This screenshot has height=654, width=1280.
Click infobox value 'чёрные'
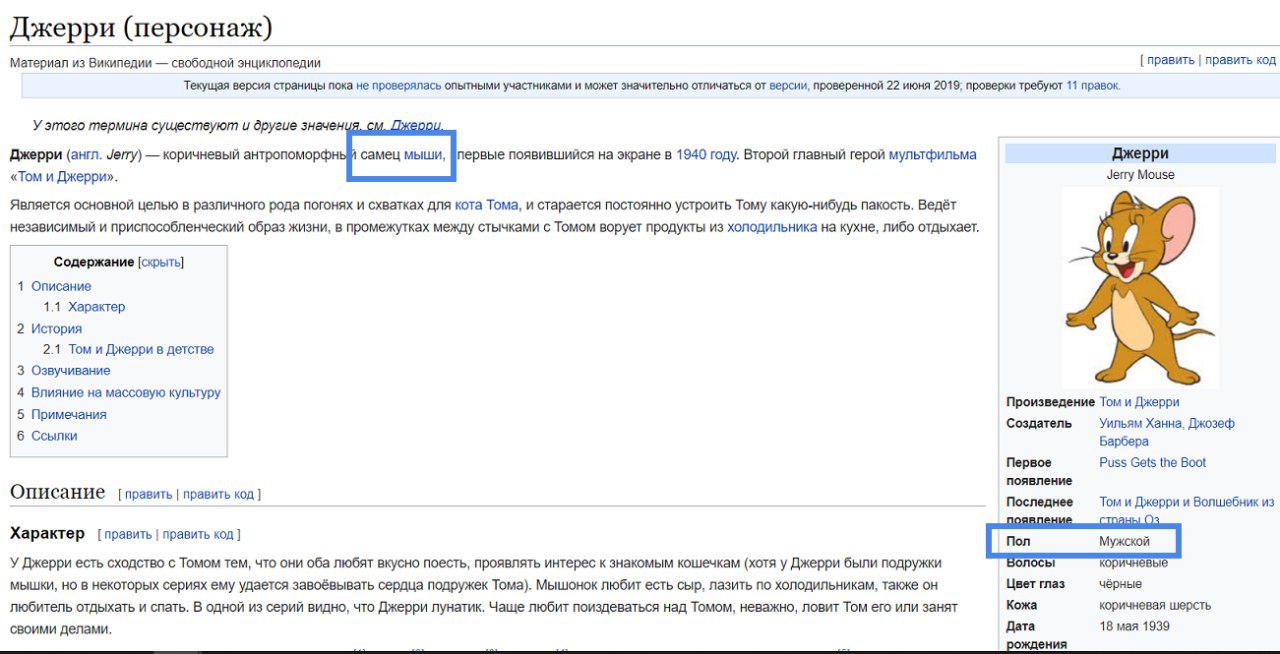tap(1120, 584)
